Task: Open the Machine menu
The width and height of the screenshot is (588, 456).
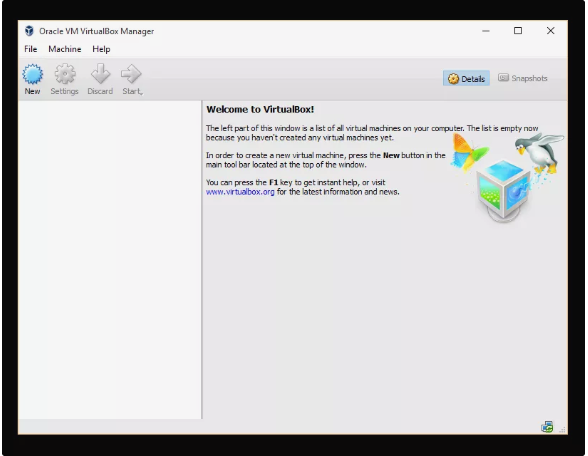Action: [x=64, y=49]
